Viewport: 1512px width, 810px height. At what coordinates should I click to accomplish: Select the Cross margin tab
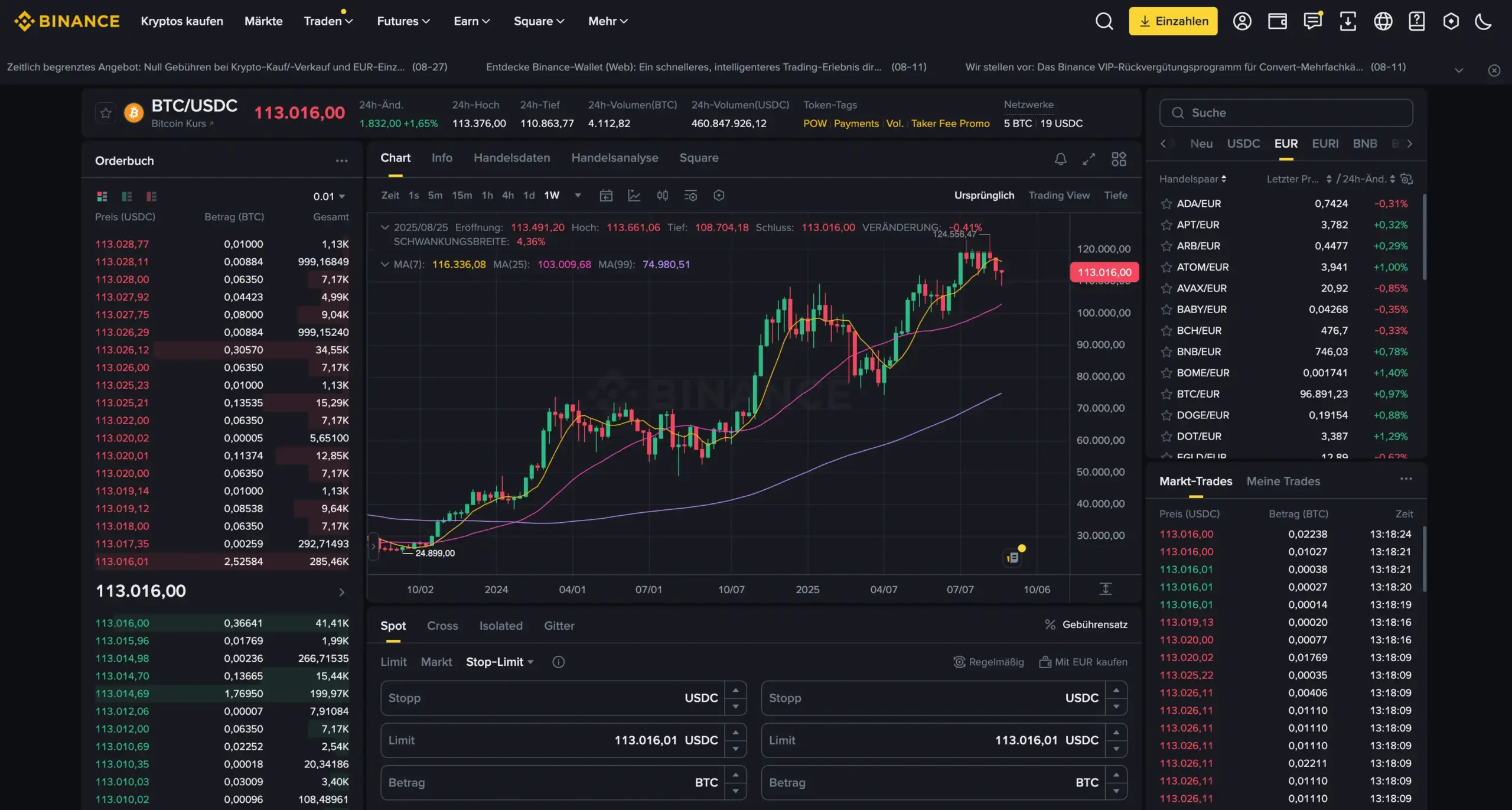[x=442, y=626]
